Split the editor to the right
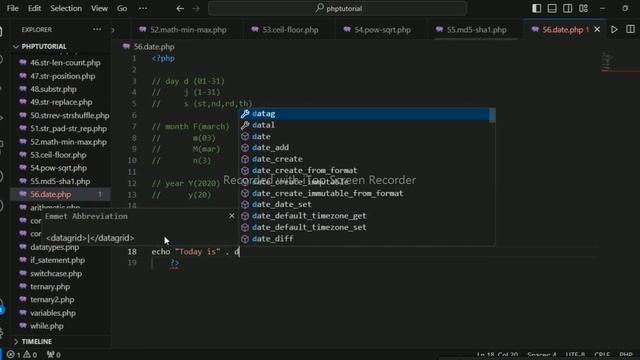 pos(630,29)
